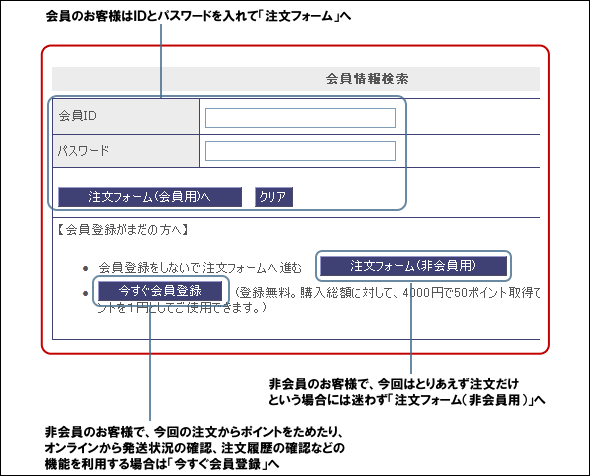
Task: Click the 会員情報検索 header bar
Action: [296, 79]
